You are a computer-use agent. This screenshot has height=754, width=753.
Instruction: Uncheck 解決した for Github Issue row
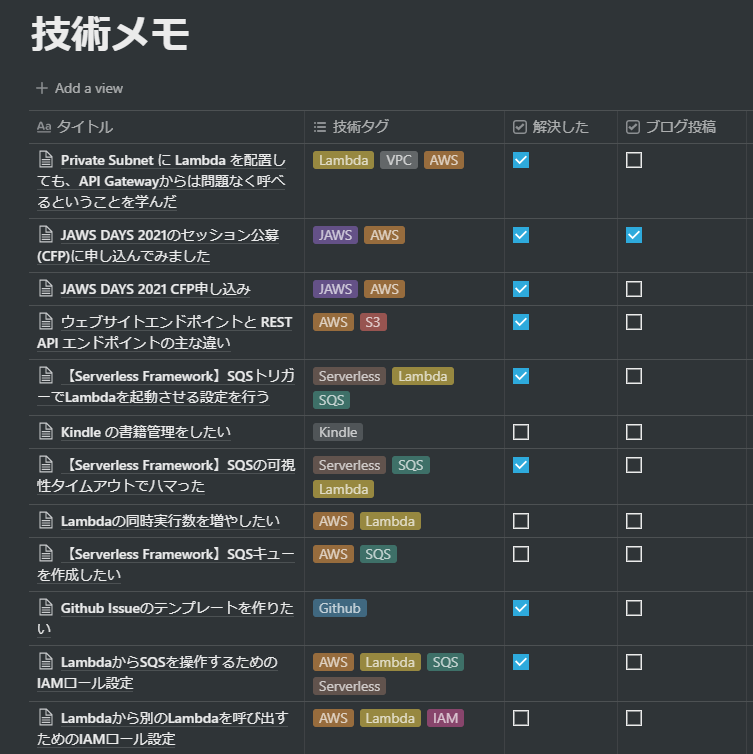point(521,608)
